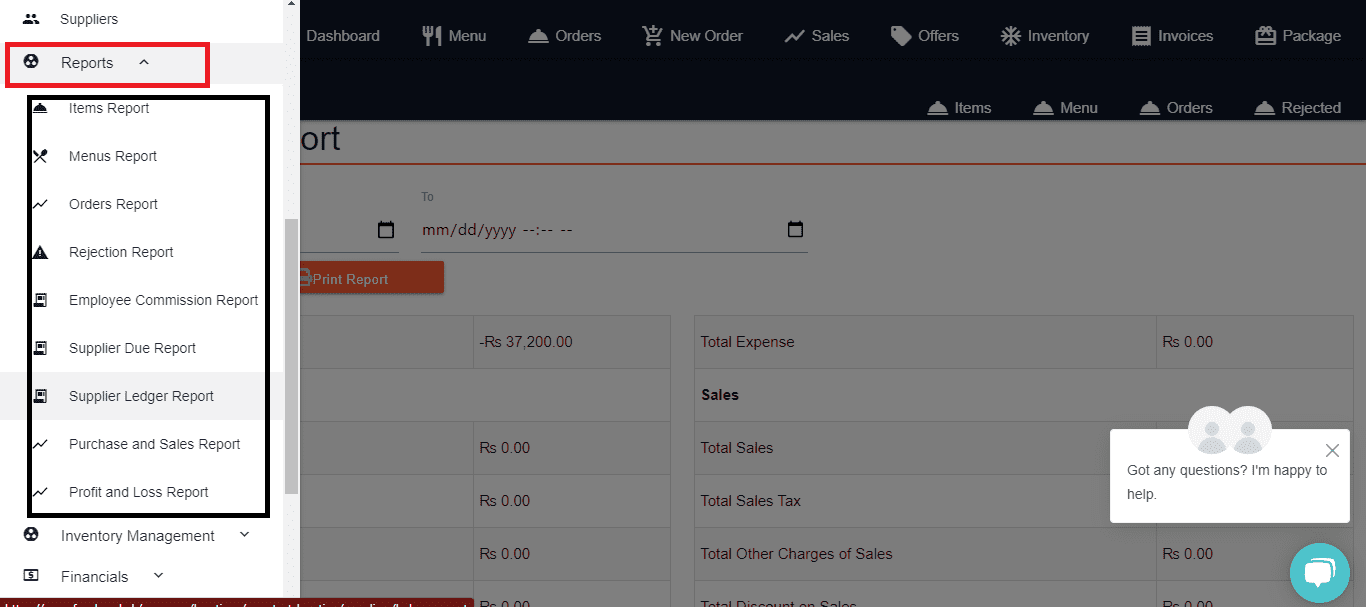Click the Invoices receipt icon
The width and height of the screenshot is (1366, 607).
click(x=1140, y=36)
